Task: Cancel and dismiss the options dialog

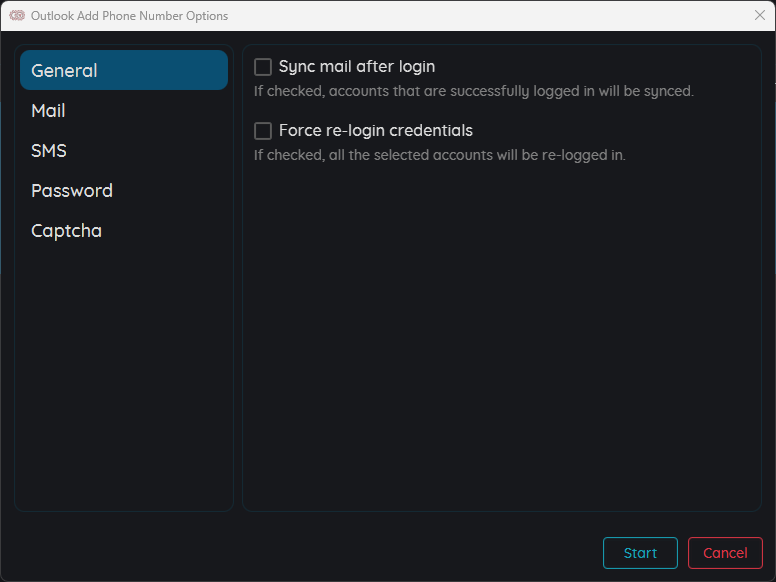Action: [x=725, y=552]
